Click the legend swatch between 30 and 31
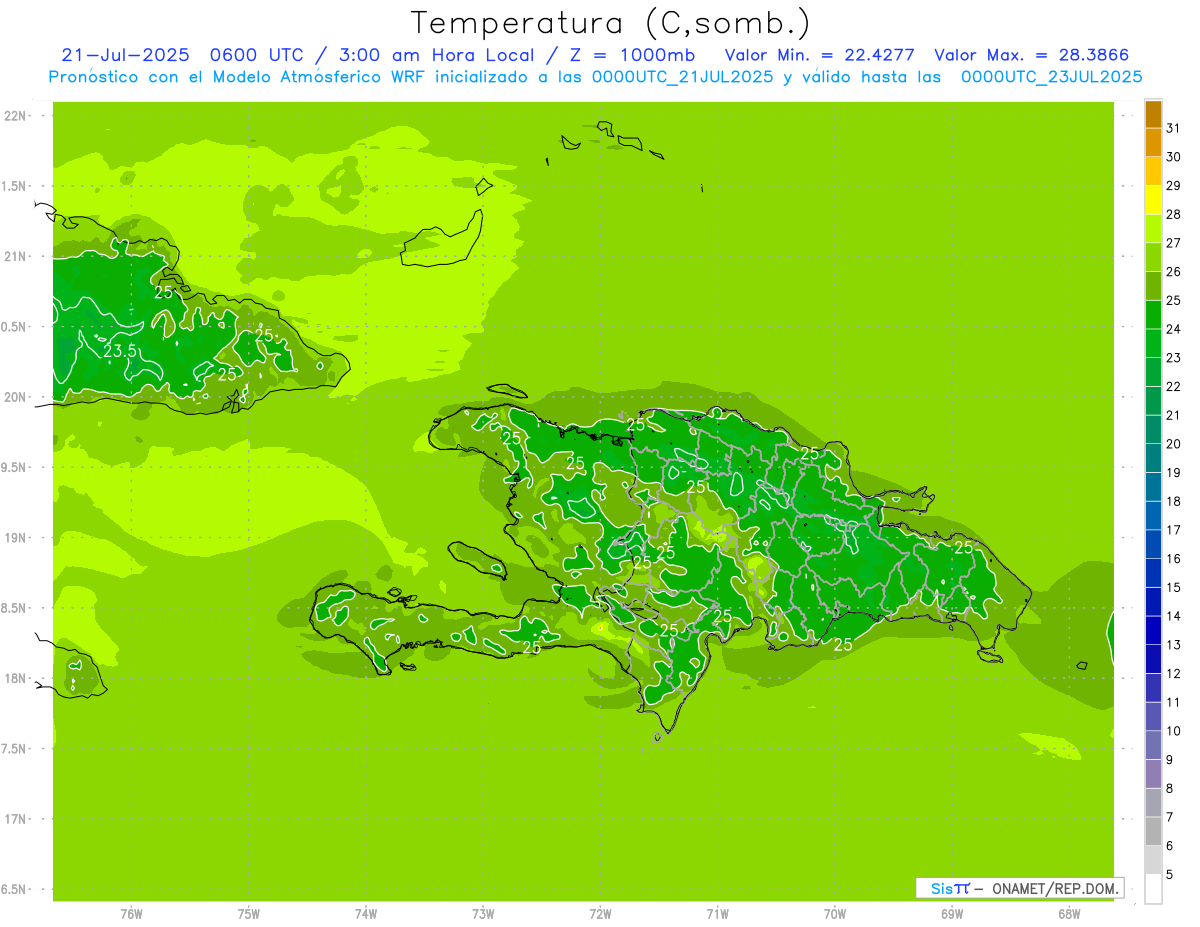The image size is (1200, 927). pos(1153,143)
